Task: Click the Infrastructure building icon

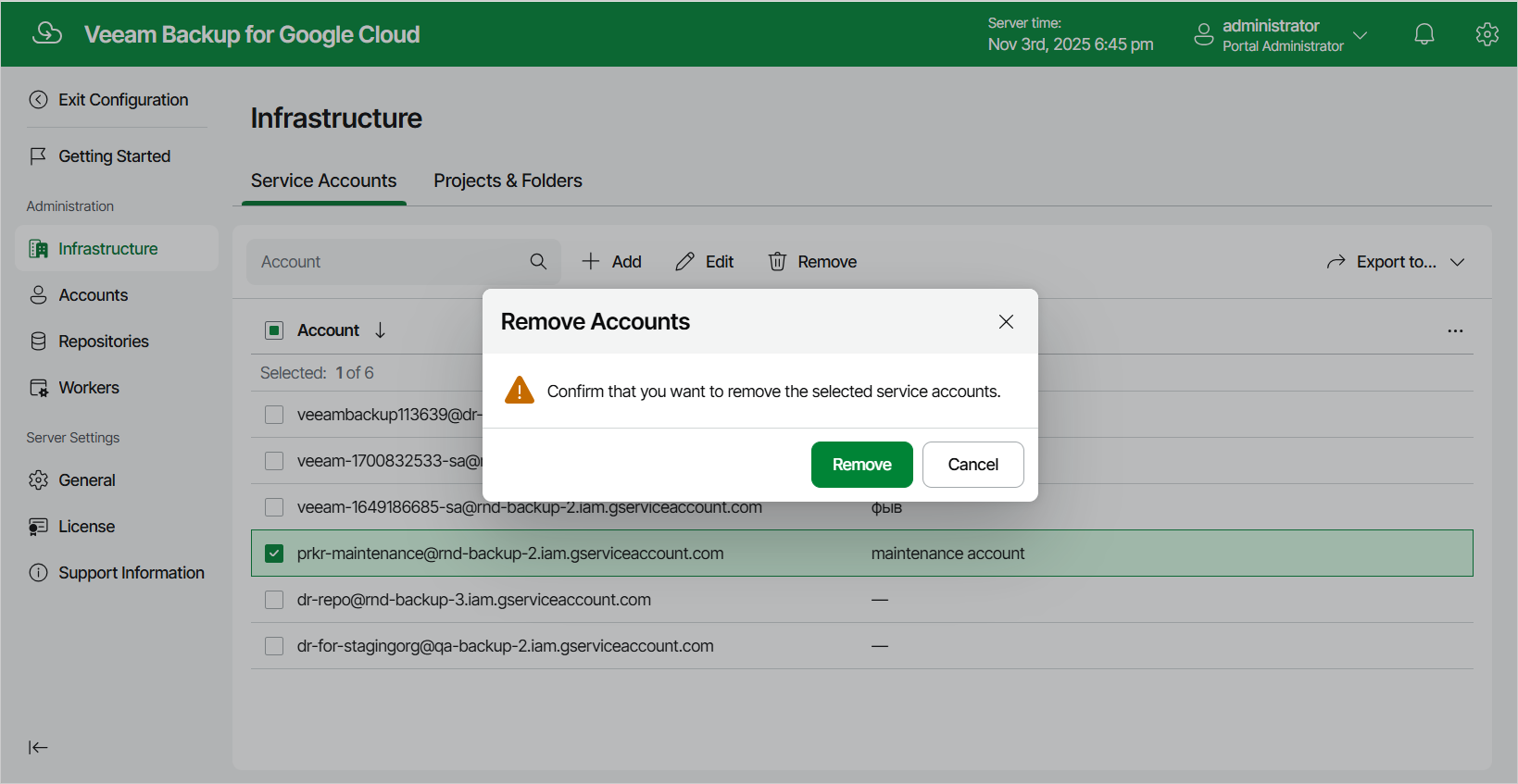Action: click(38, 249)
